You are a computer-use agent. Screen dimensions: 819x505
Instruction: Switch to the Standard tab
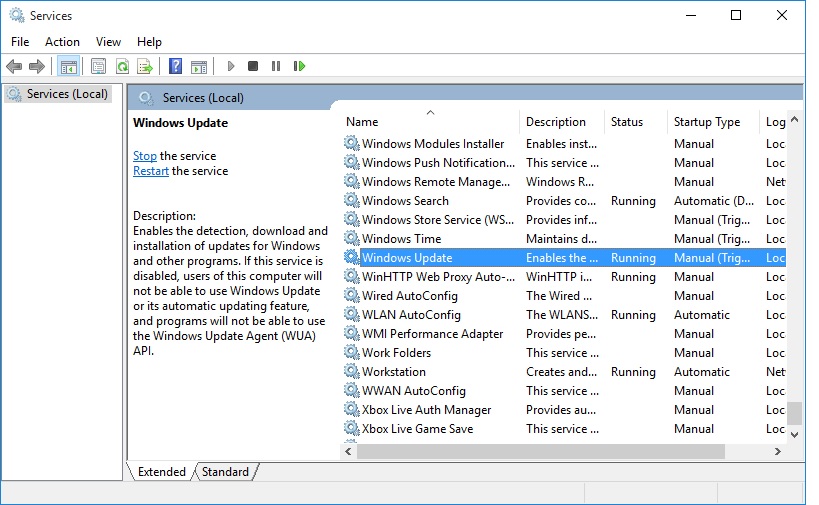(225, 472)
